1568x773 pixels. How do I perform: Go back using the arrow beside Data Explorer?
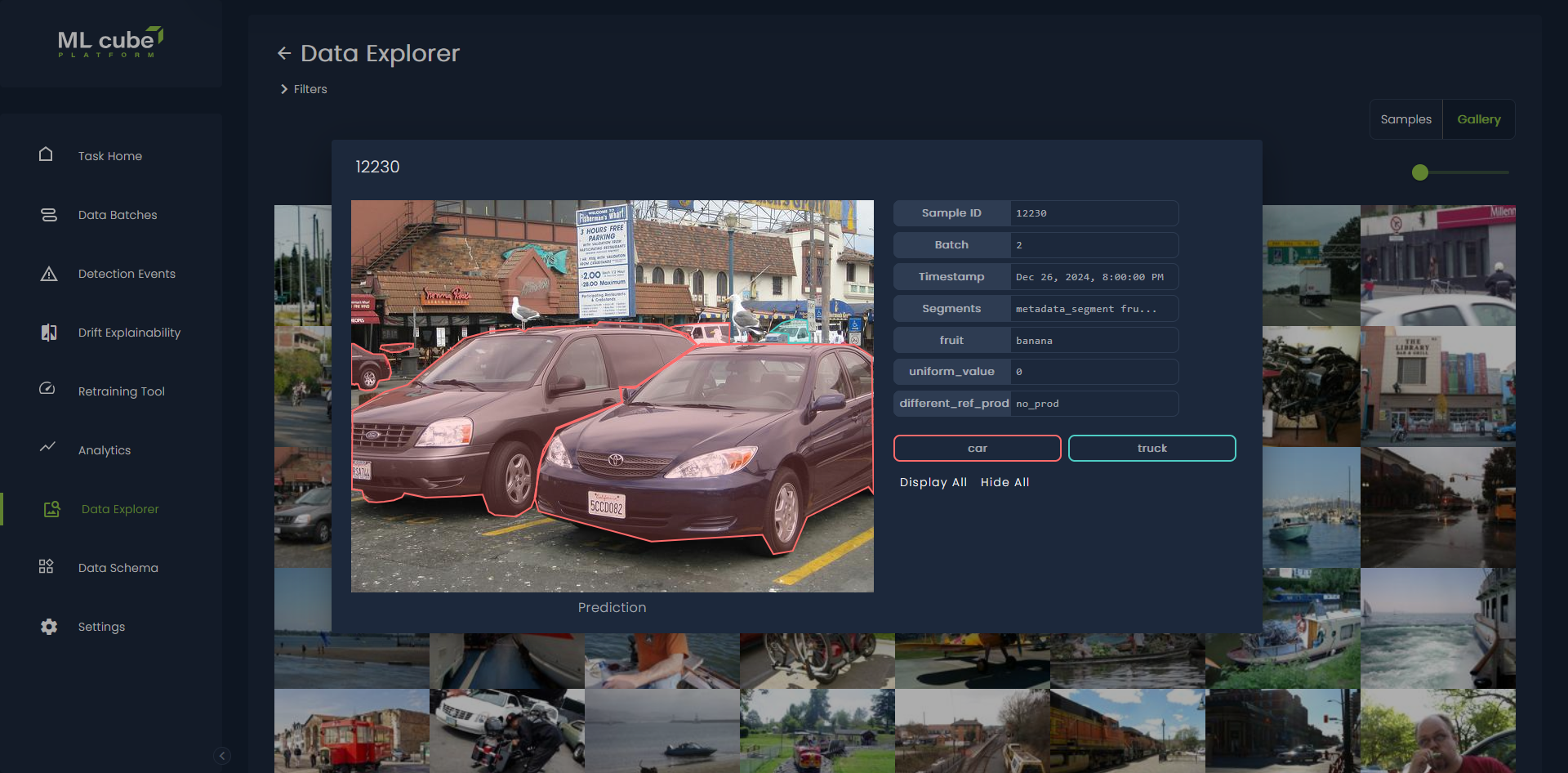(x=284, y=53)
